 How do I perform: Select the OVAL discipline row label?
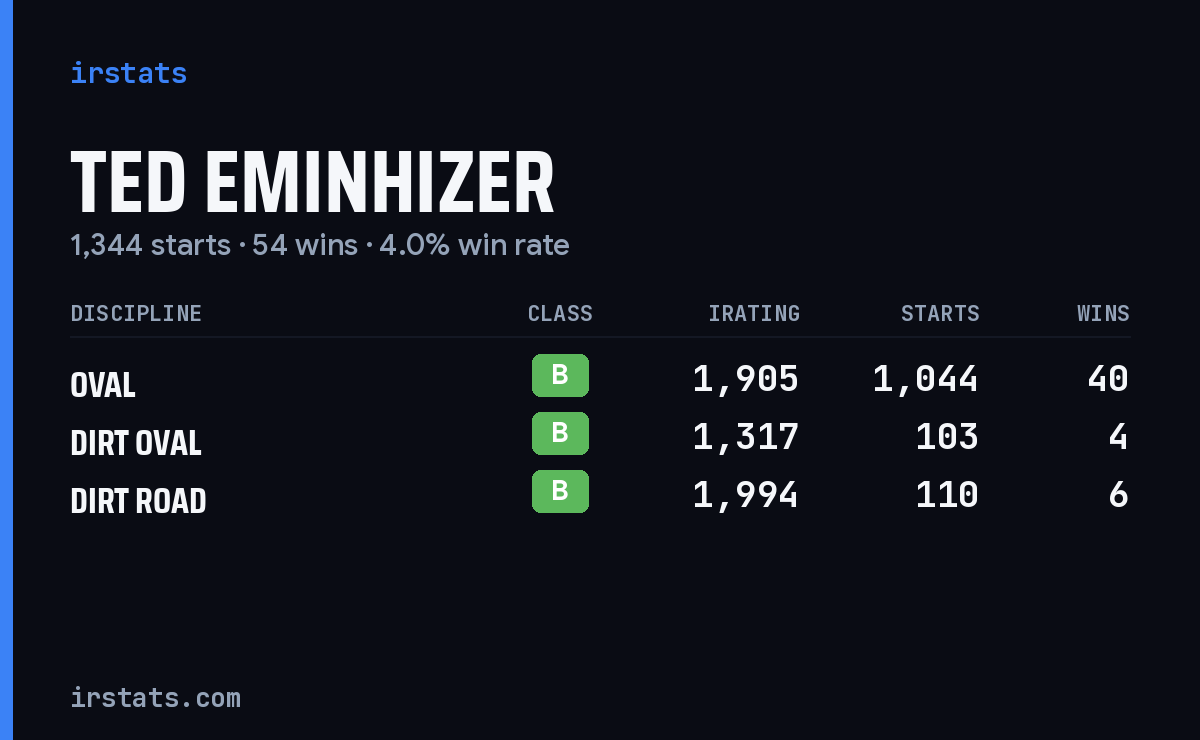tap(103, 385)
